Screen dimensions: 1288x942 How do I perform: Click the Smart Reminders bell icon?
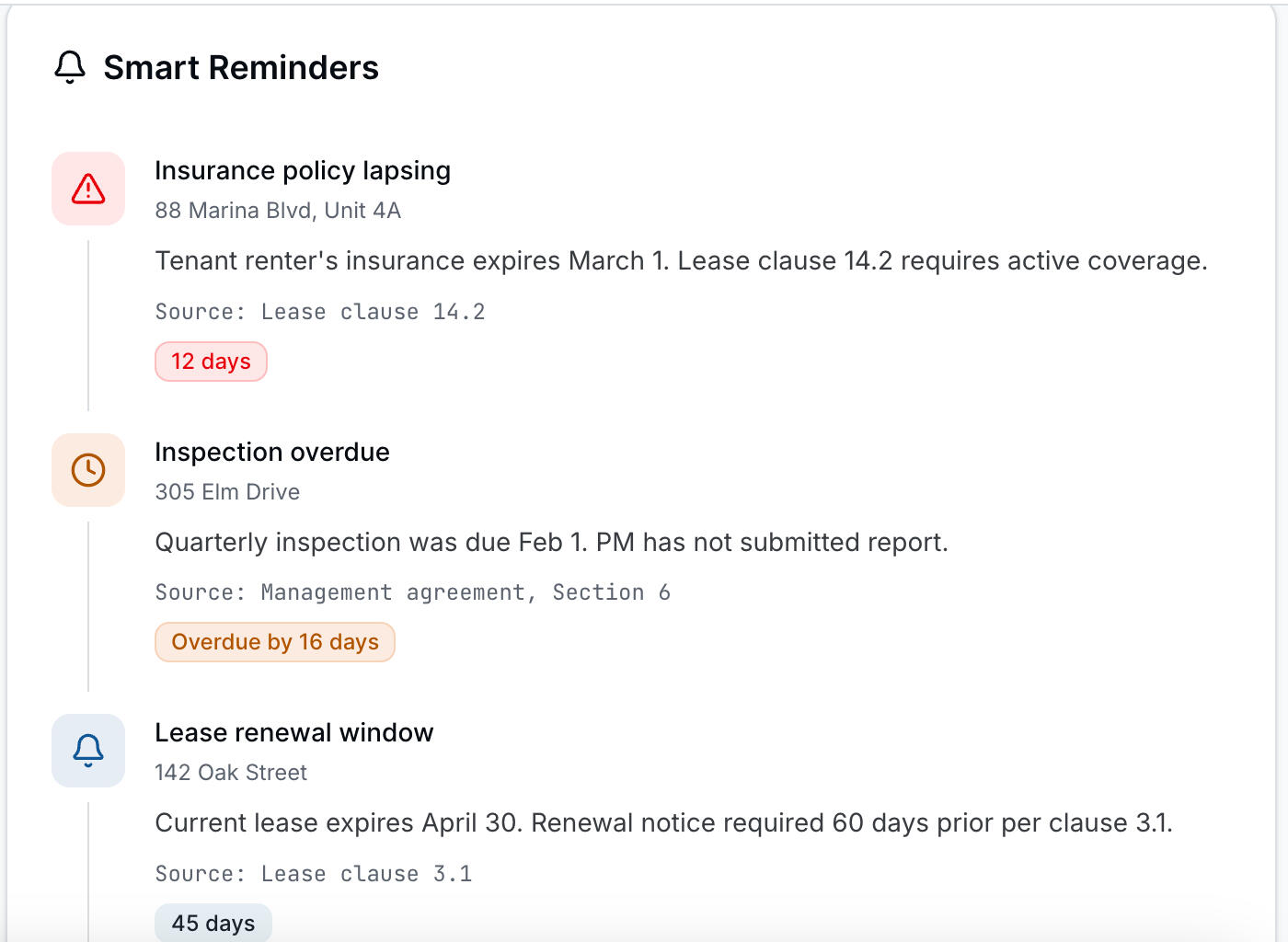[70, 67]
